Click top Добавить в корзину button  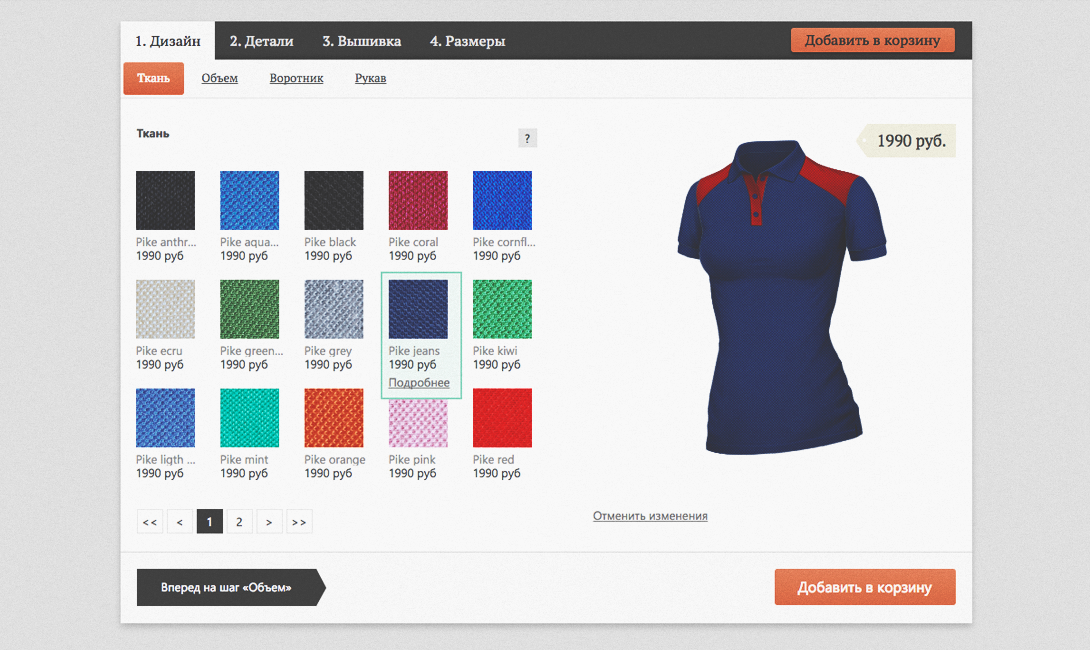tap(872, 40)
